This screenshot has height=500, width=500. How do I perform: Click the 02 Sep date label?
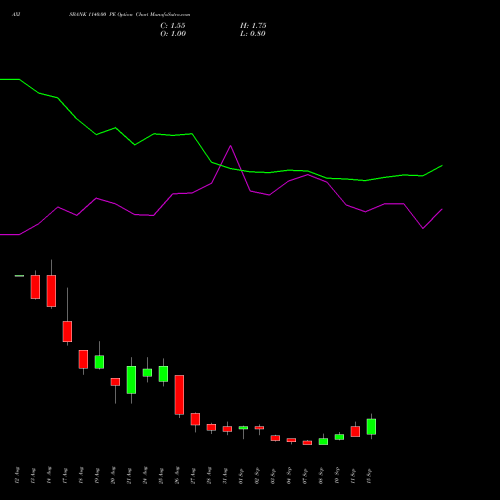(x=257, y=476)
